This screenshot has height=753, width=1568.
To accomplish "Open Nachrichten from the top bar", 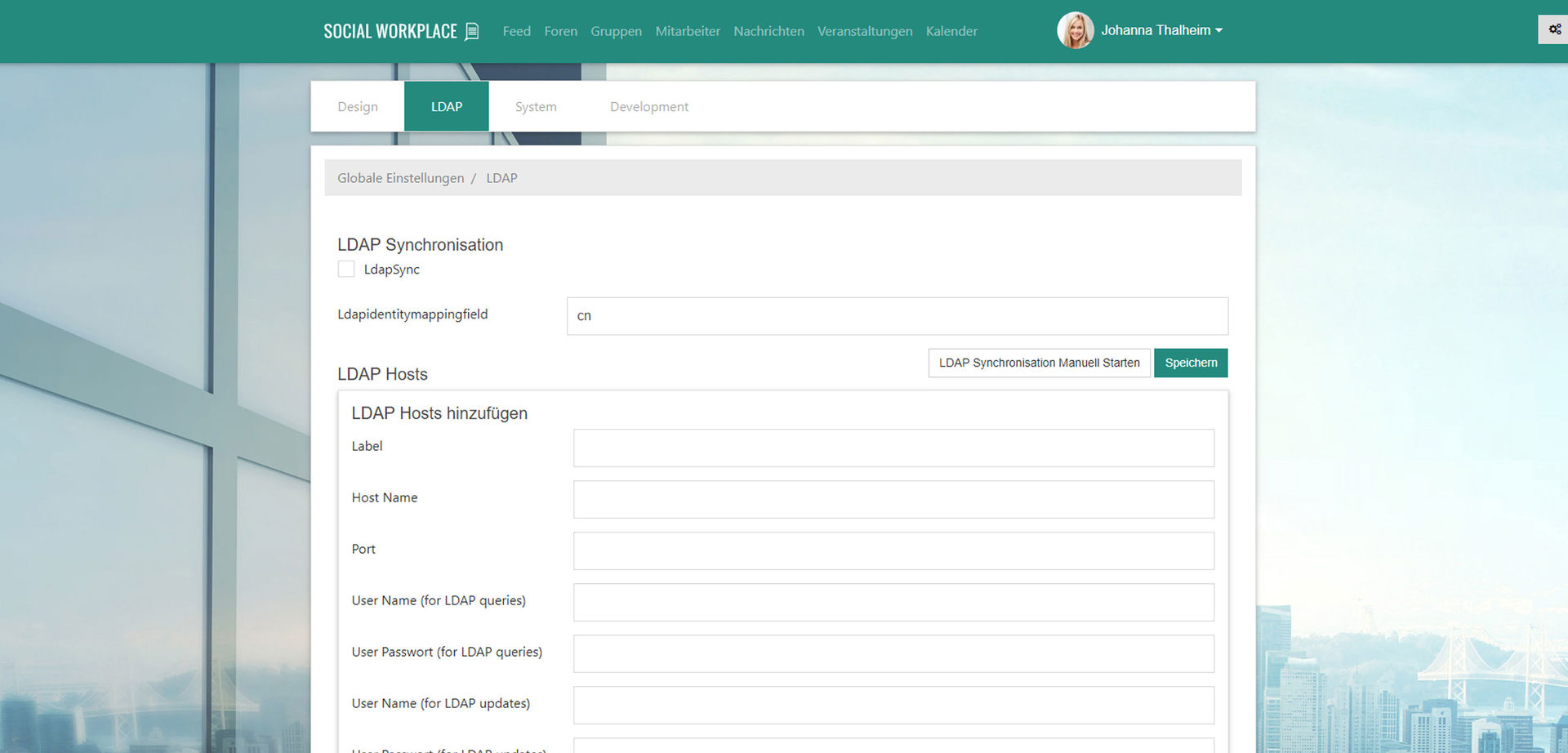I will pos(768,31).
